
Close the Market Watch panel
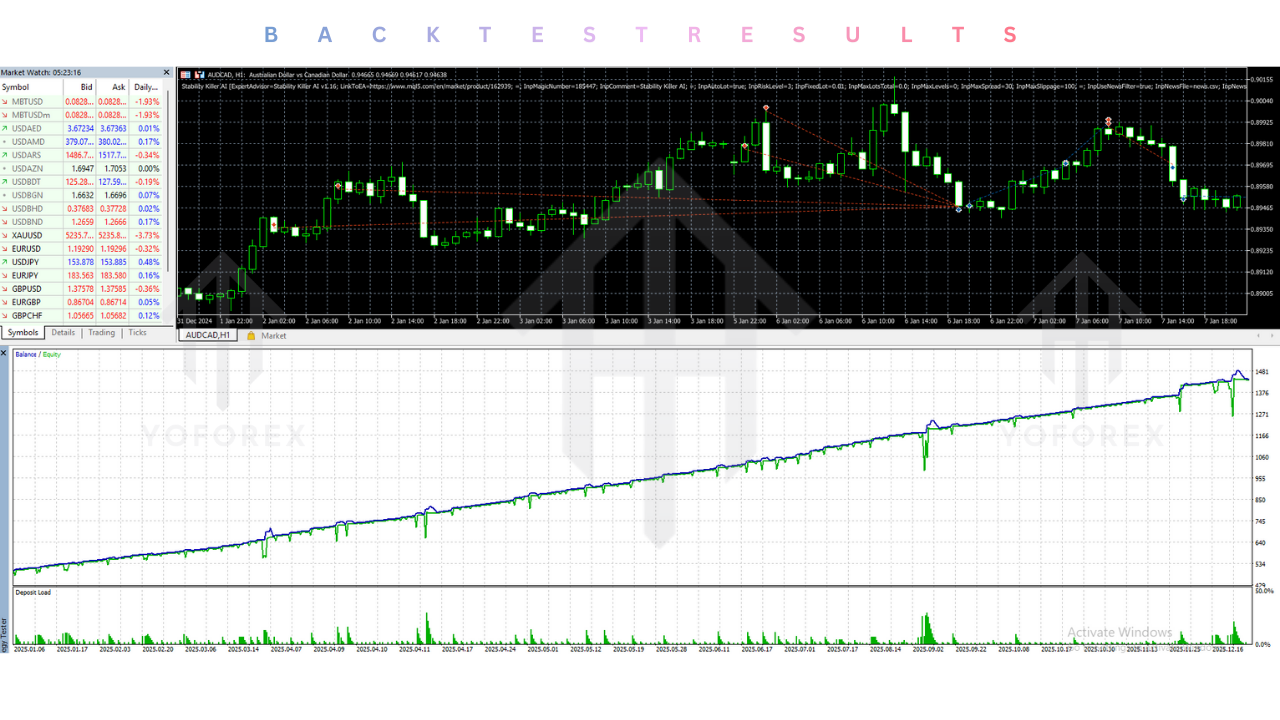[166, 72]
